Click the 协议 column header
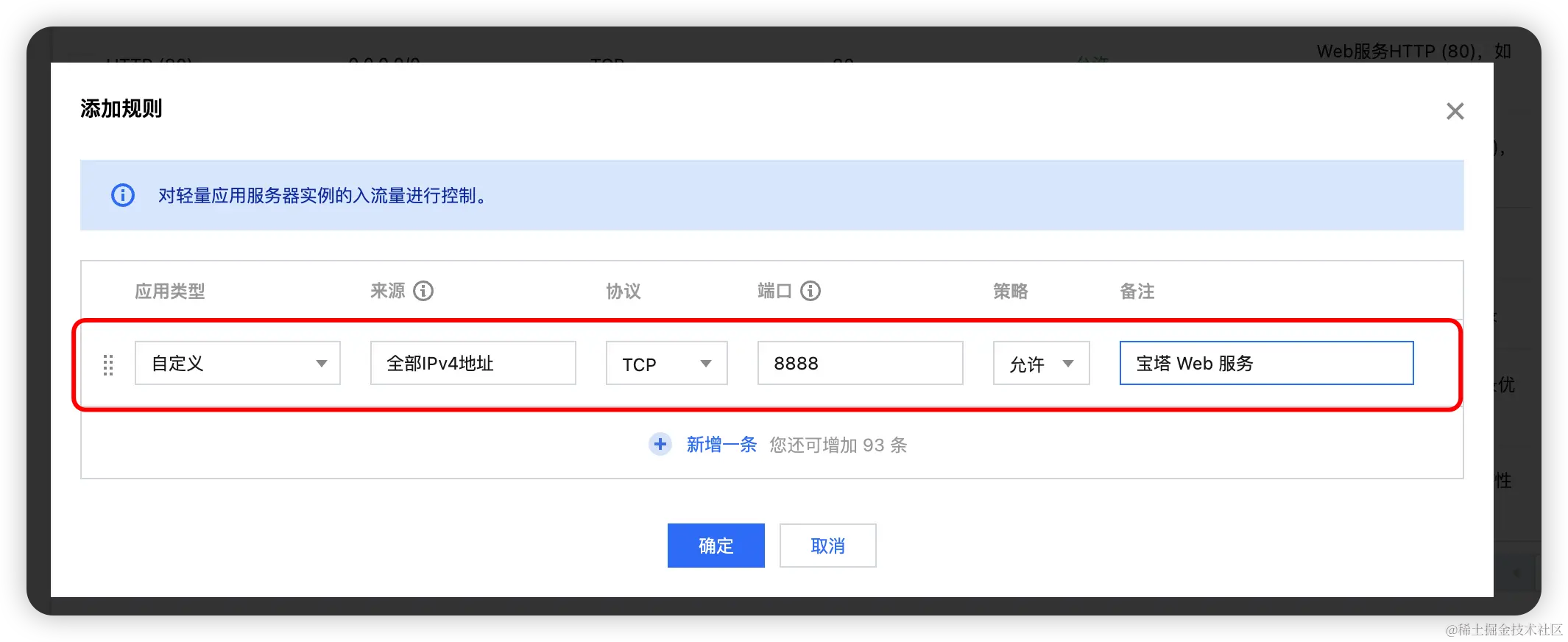Viewport: 1568px width, 642px height. coord(624,291)
